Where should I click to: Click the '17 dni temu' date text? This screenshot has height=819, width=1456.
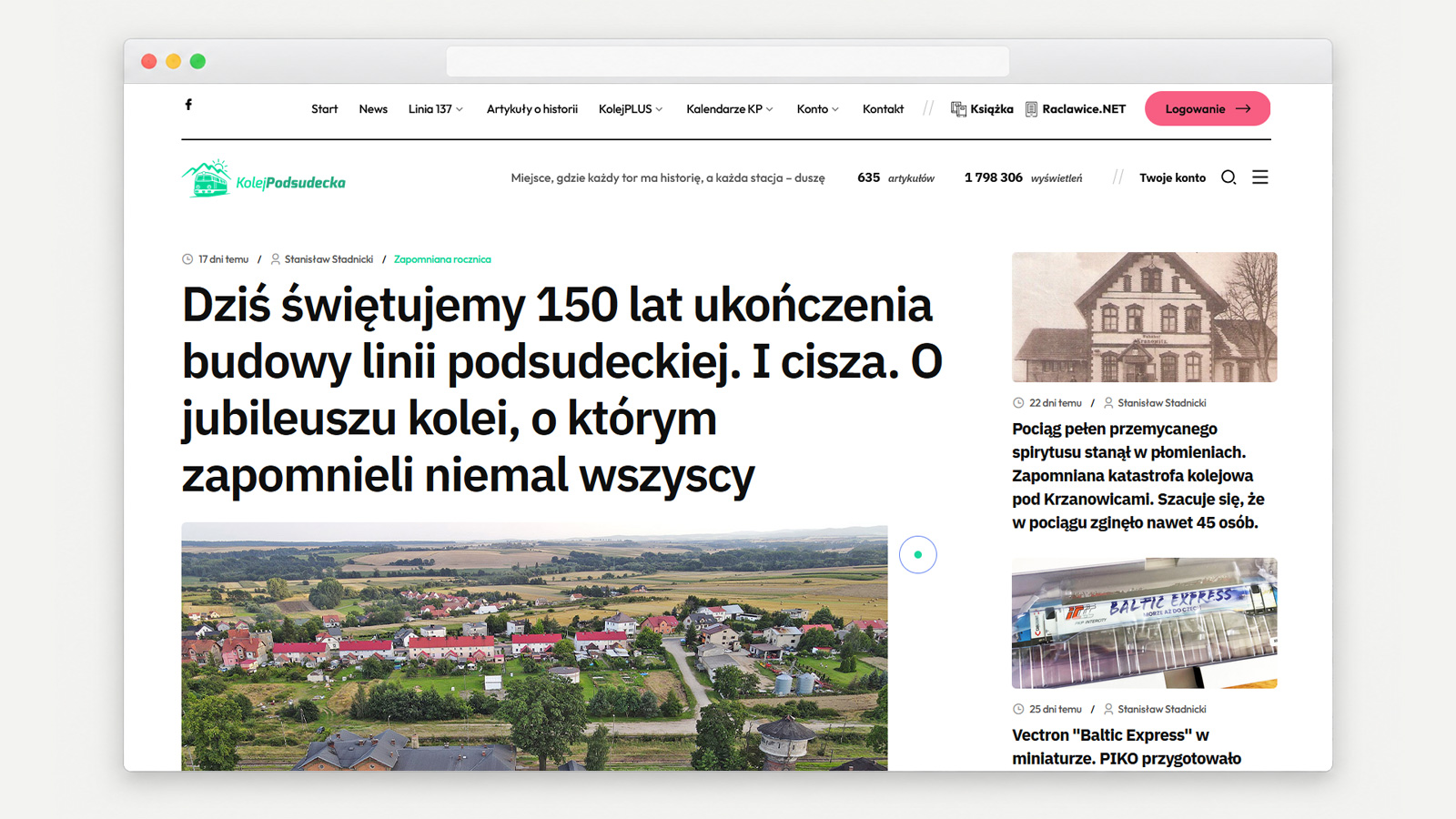(223, 259)
